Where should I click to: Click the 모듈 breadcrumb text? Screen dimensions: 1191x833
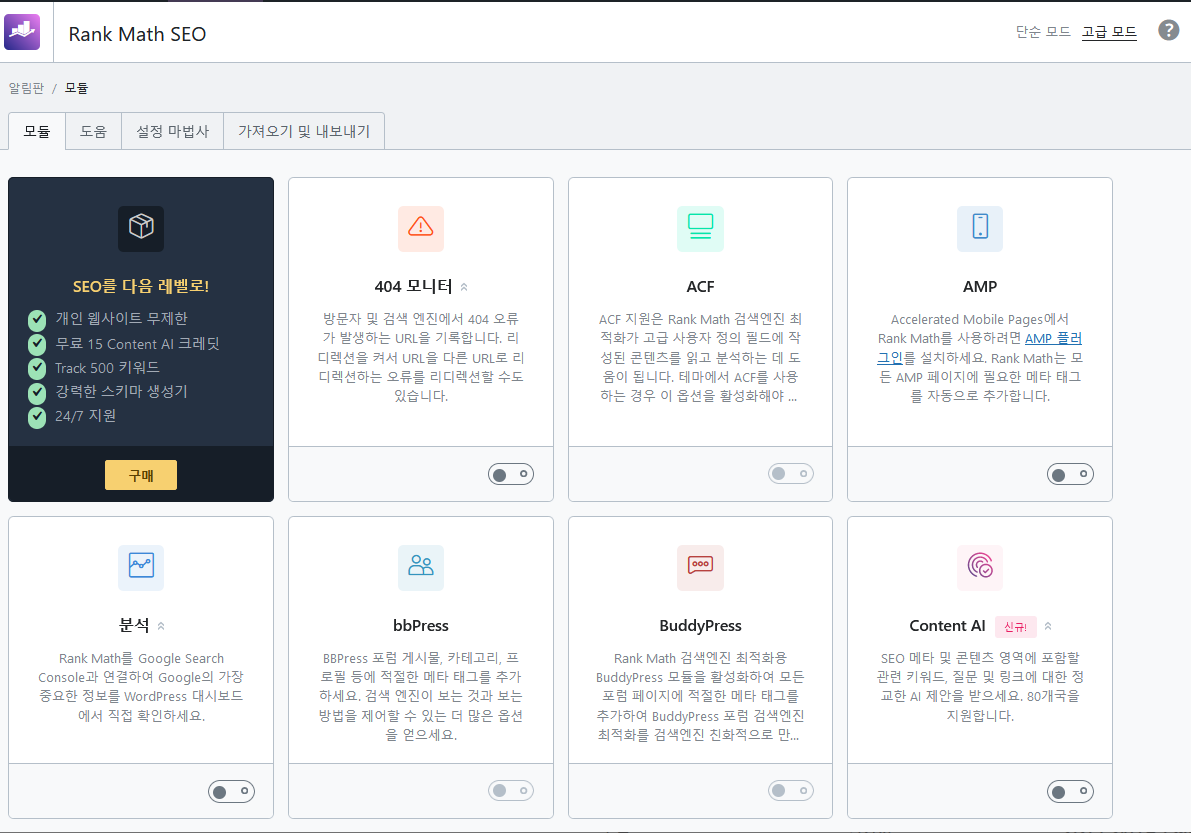point(77,88)
